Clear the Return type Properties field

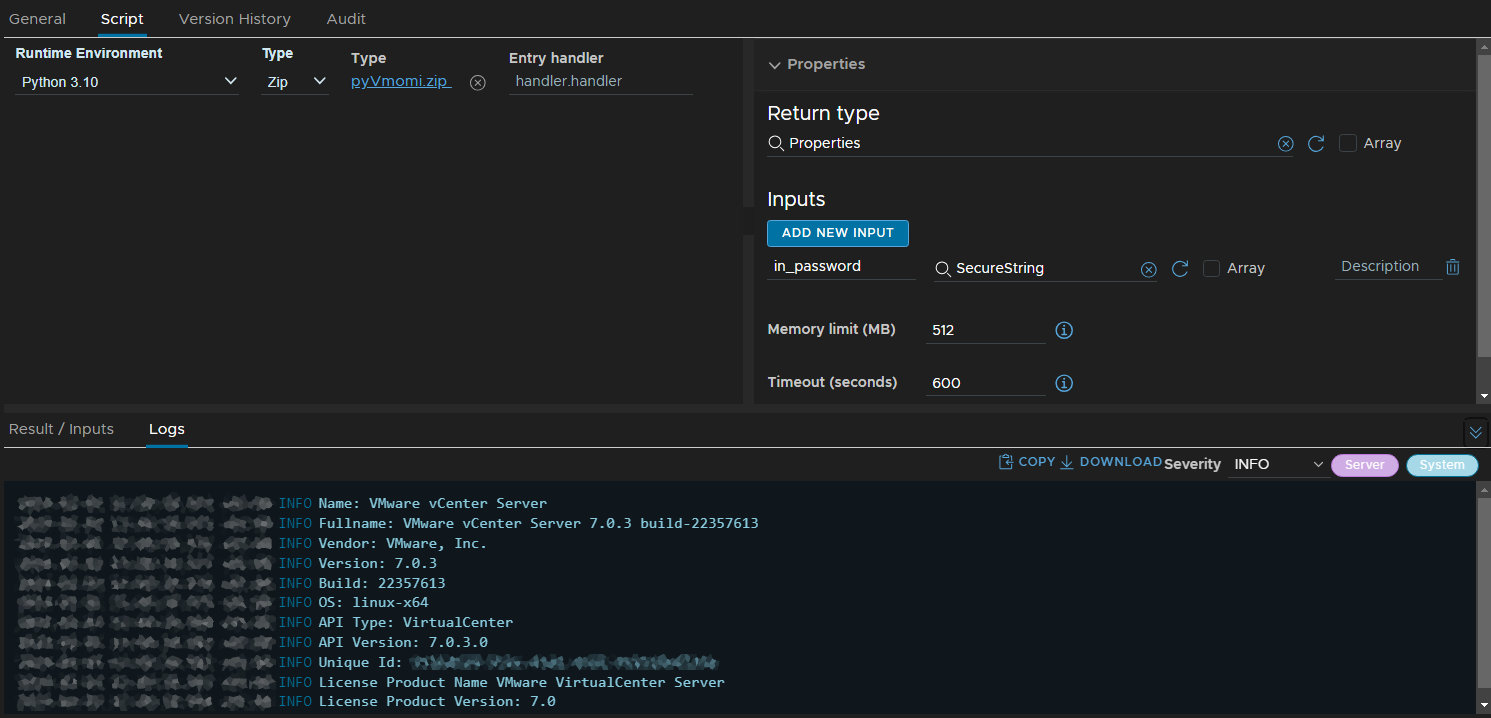pos(1285,144)
